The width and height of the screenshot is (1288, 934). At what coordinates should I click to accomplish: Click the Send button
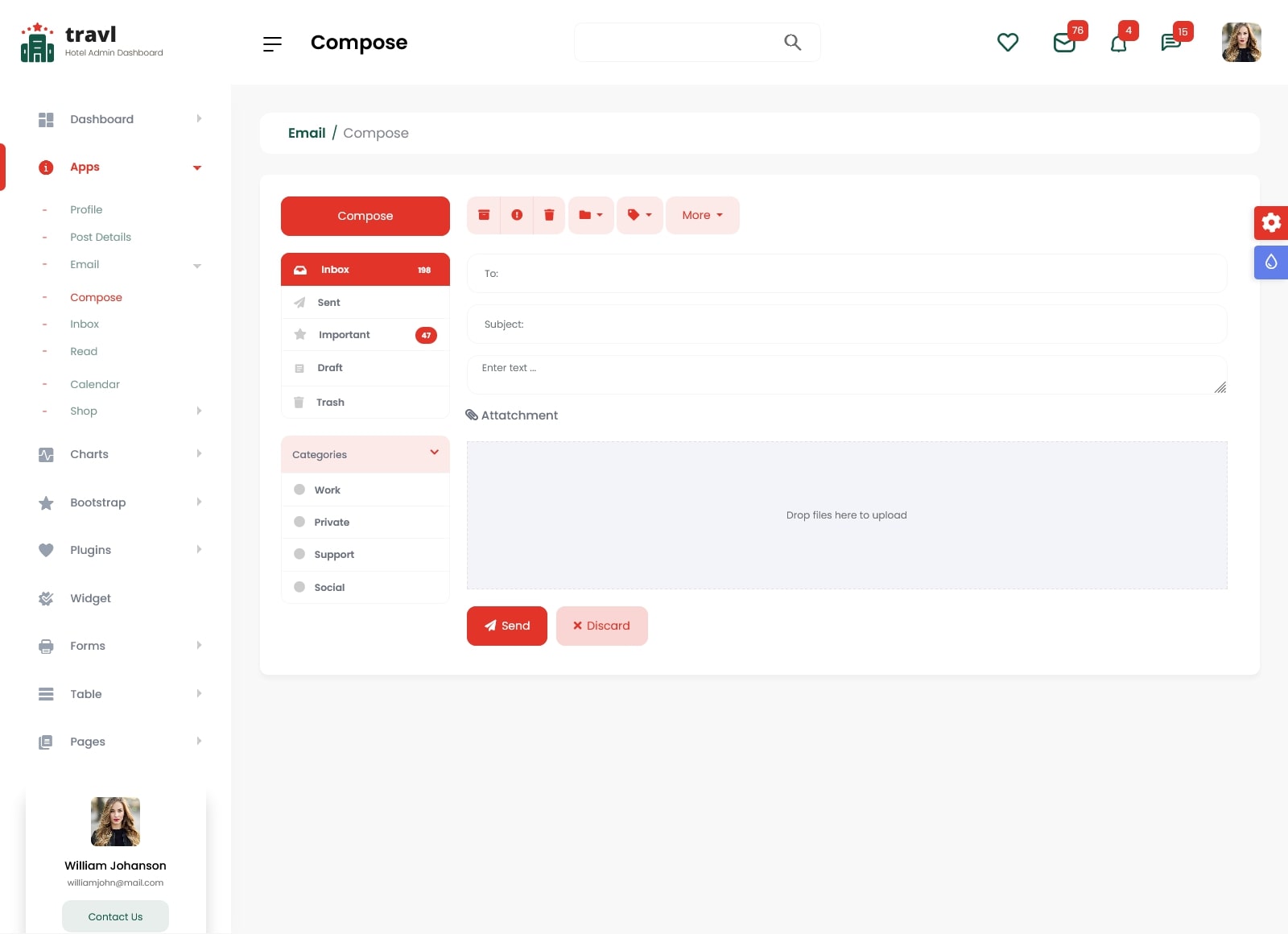pyautogui.click(x=506, y=626)
